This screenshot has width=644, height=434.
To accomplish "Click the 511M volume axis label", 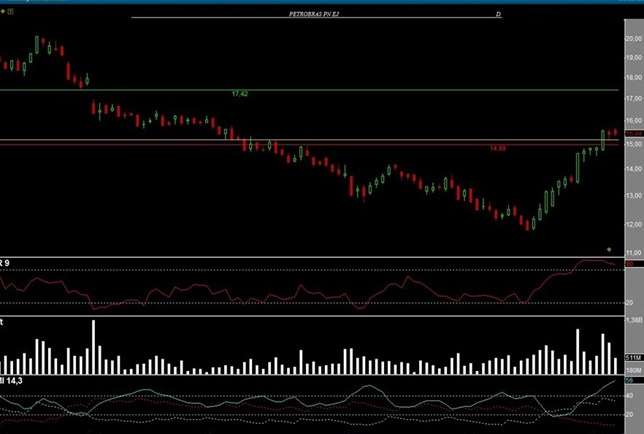I will pos(633,357).
